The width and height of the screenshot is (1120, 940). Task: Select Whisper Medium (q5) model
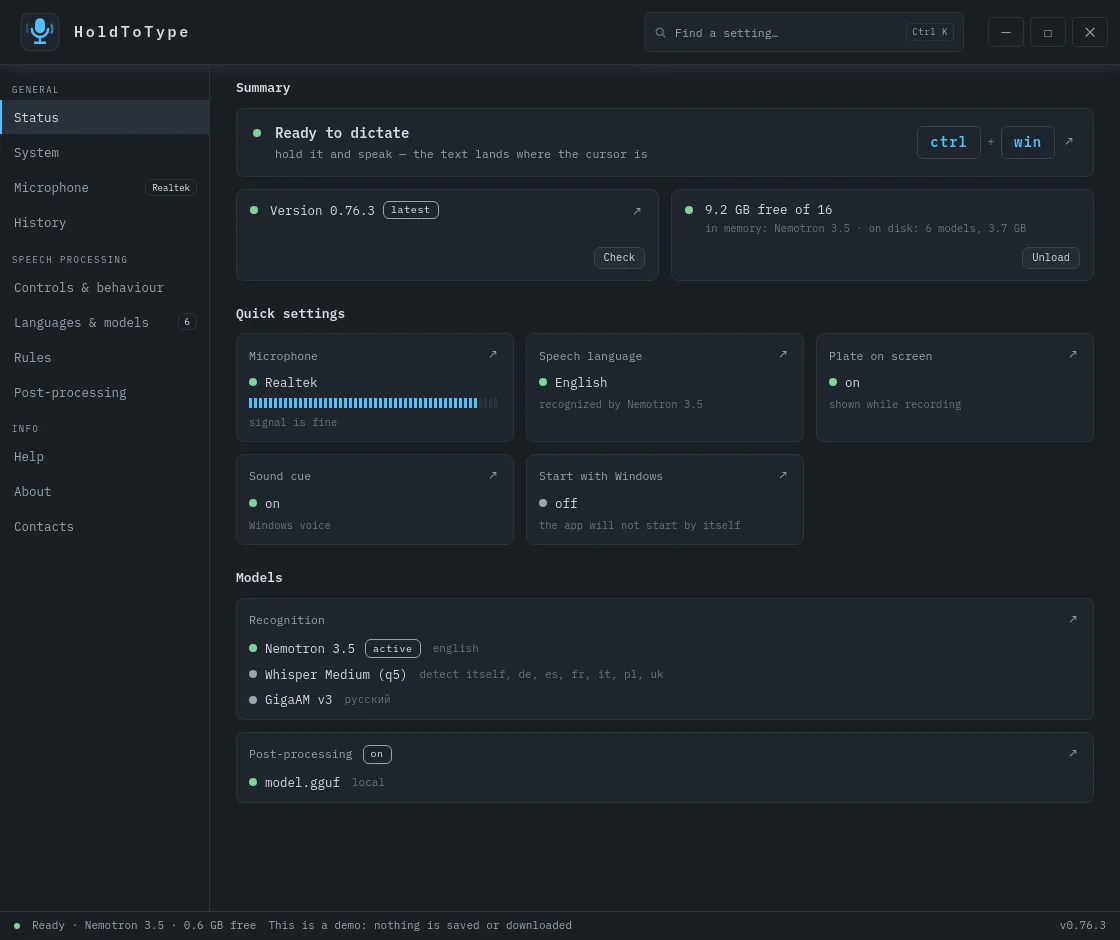coord(335,674)
